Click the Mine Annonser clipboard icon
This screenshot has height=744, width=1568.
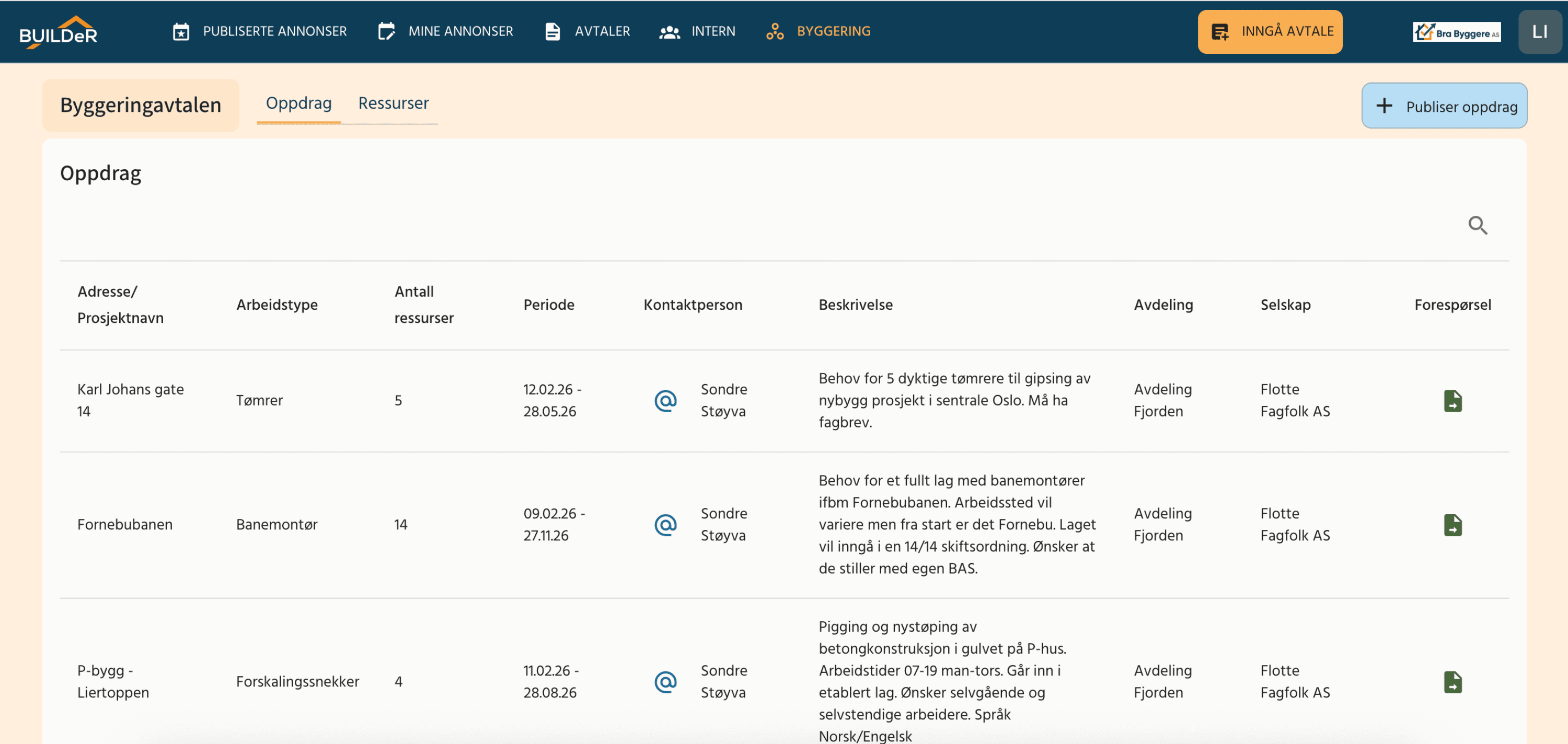point(387,31)
